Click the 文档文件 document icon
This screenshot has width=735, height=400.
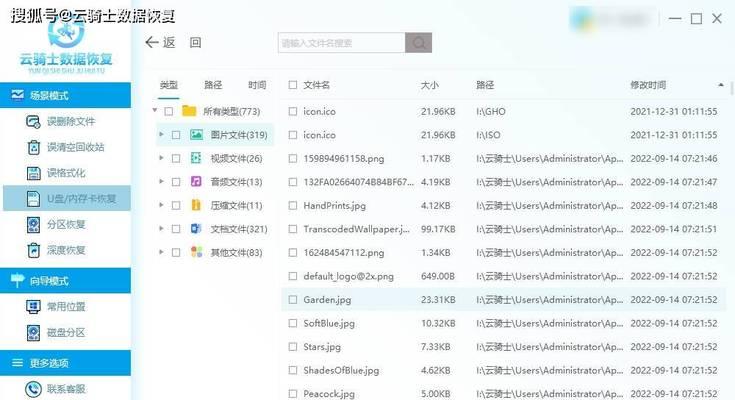pos(196,229)
